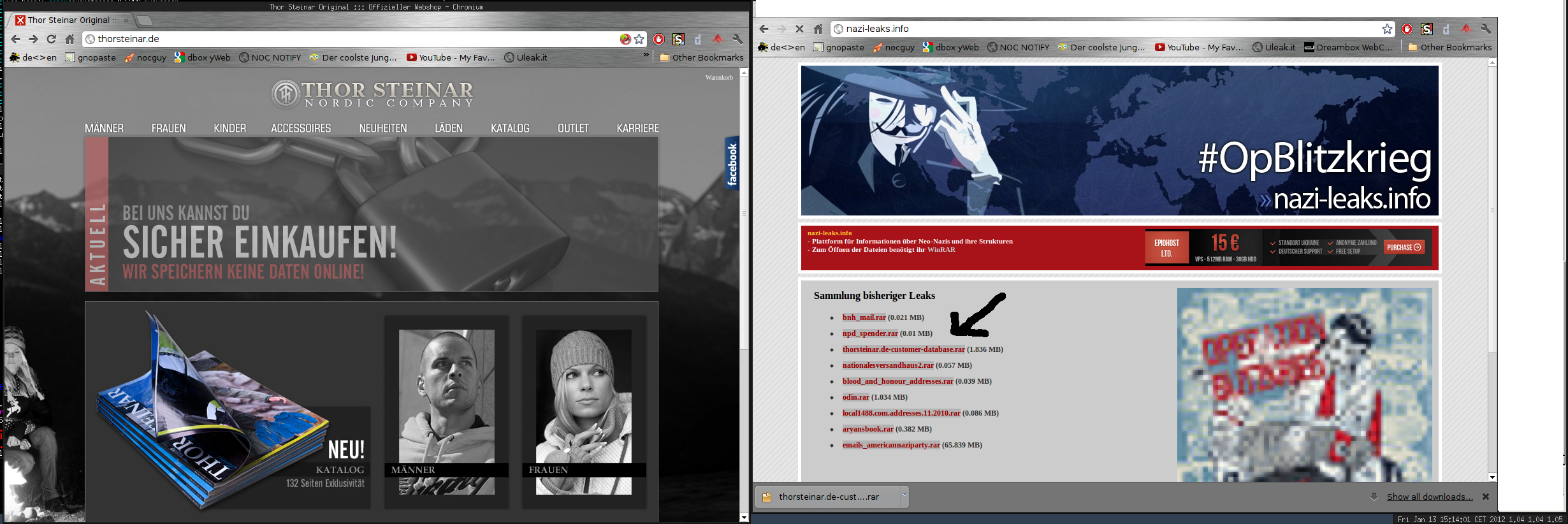Click back arrow in nazi-leaks.info browser
The image size is (1568, 524).
[764, 29]
